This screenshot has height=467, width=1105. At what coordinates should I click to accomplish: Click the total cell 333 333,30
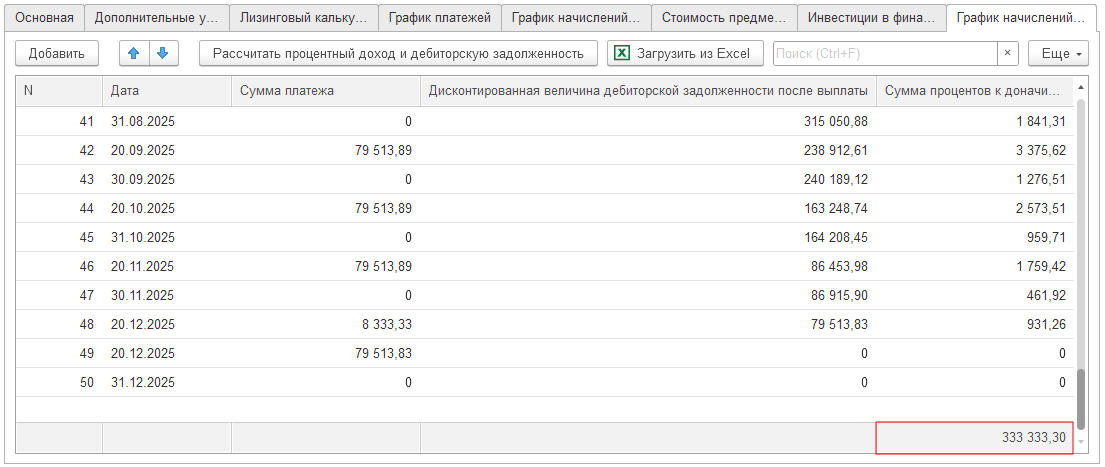[x=974, y=438]
